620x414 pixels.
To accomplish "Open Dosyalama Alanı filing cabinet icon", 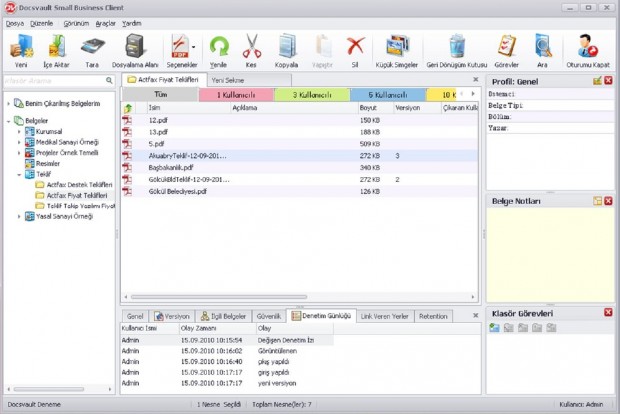I will [135, 46].
